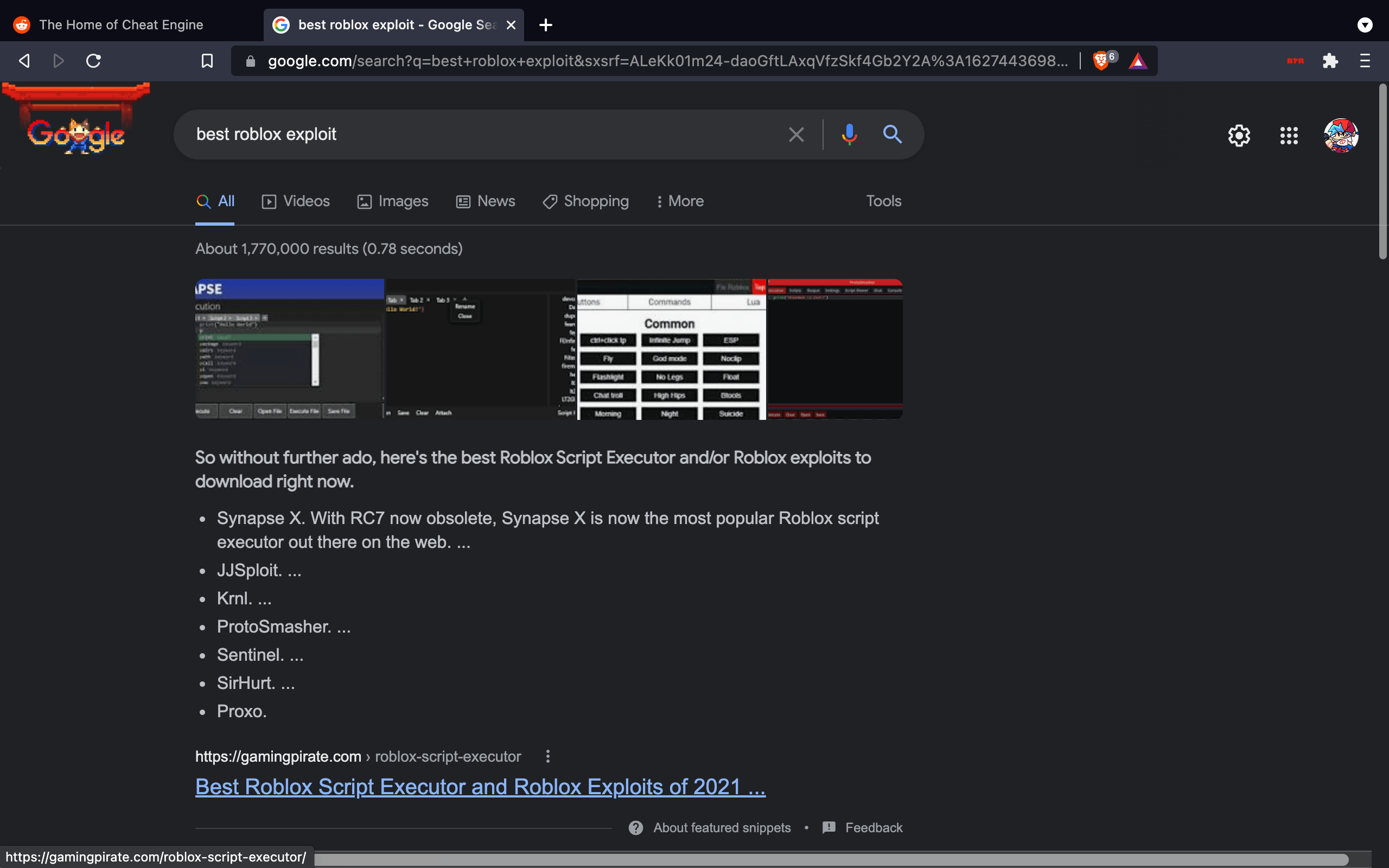Image resolution: width=1389 pixels, height=868 pixels.
Task: Open the extensions puzzle piece menu
Action: tap(1330, 61)
